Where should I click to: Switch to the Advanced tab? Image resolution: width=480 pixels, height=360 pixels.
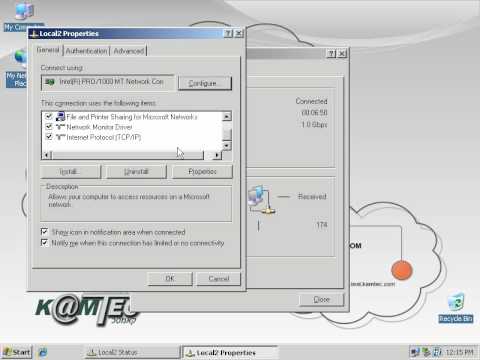click(x=129, y=51)
